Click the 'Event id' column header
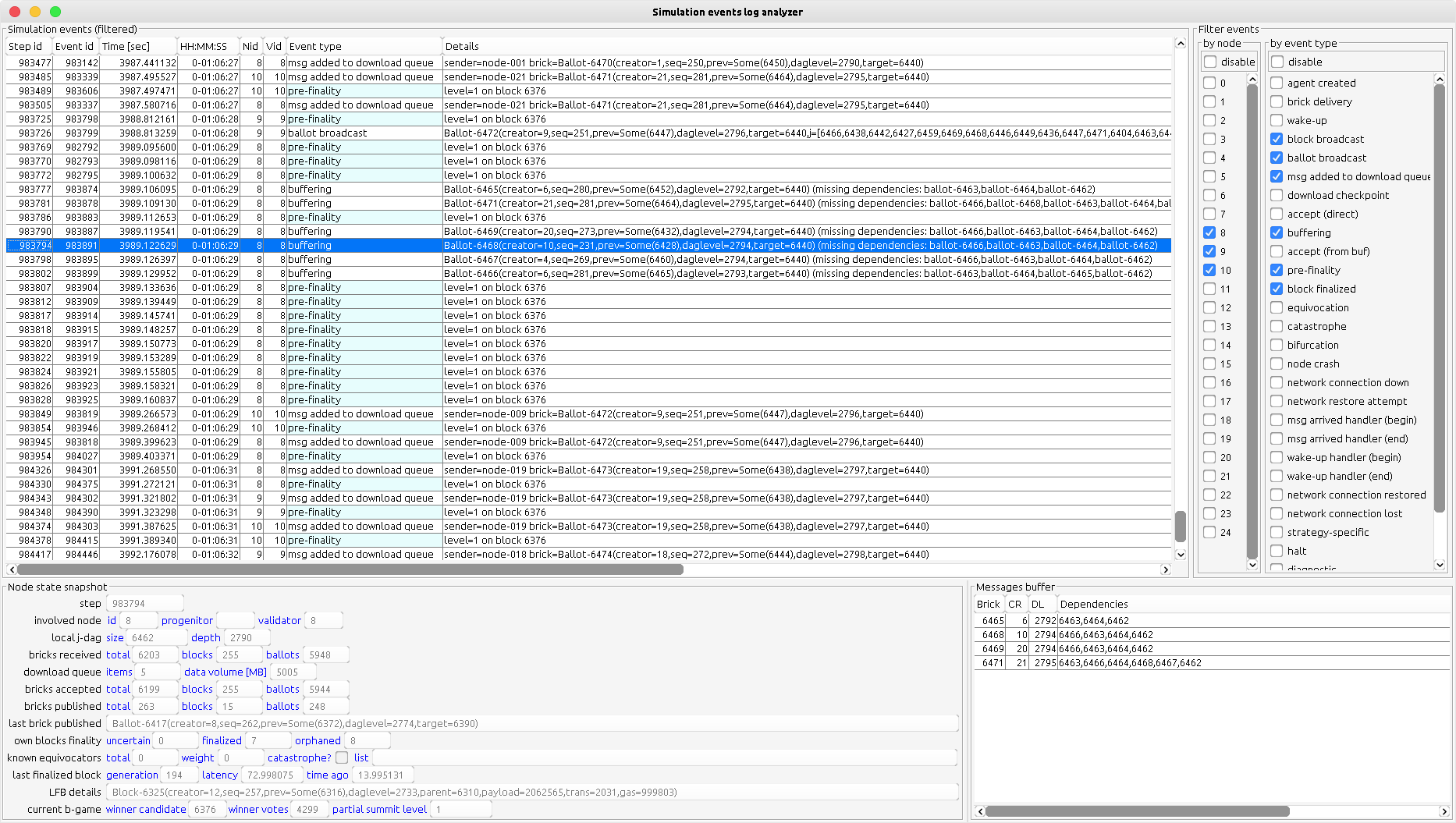Viewport: 1456px width, 823px height. [76, 46]
